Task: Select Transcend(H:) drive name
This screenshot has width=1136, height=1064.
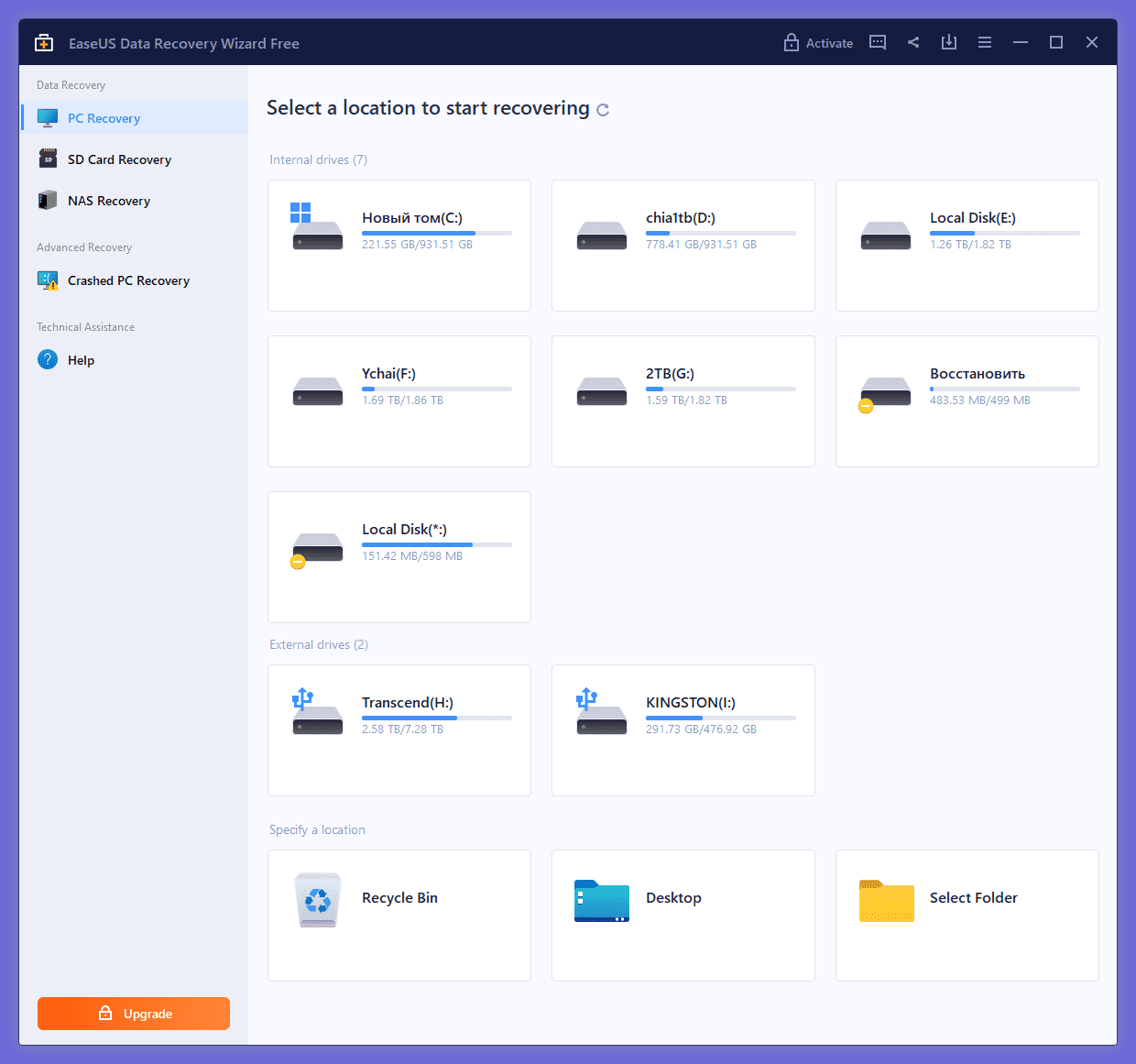Action: pos(408,703)
